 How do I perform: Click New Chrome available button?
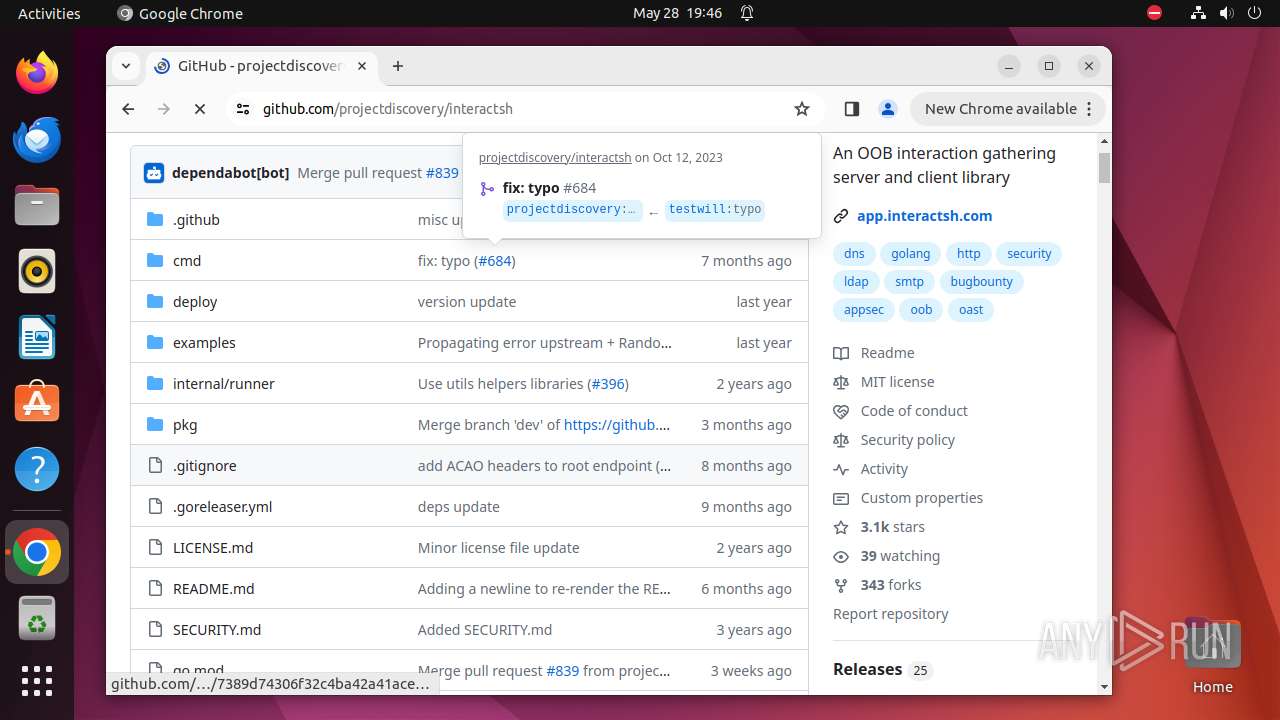pos(1007,109)
